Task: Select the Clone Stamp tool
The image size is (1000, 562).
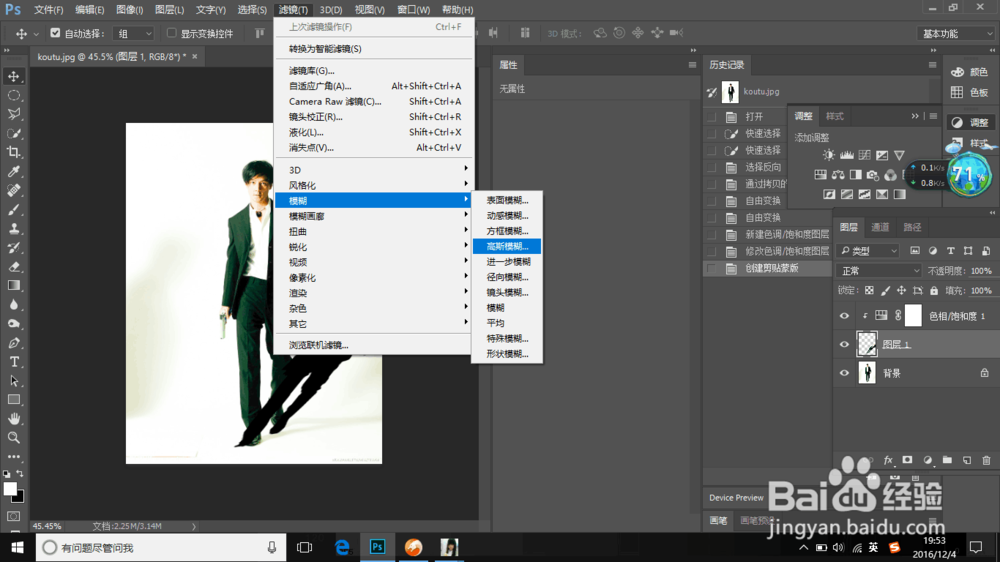Action: tap(13, 228)
